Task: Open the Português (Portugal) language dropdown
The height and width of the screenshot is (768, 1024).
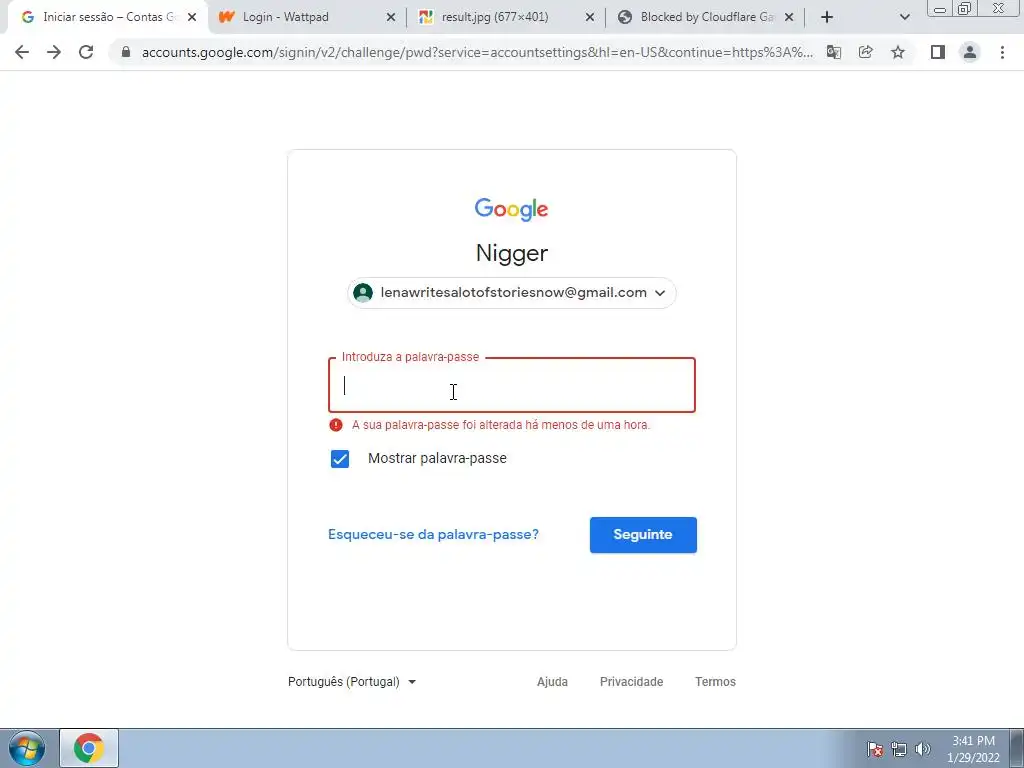Action: [x=352, y=682]
